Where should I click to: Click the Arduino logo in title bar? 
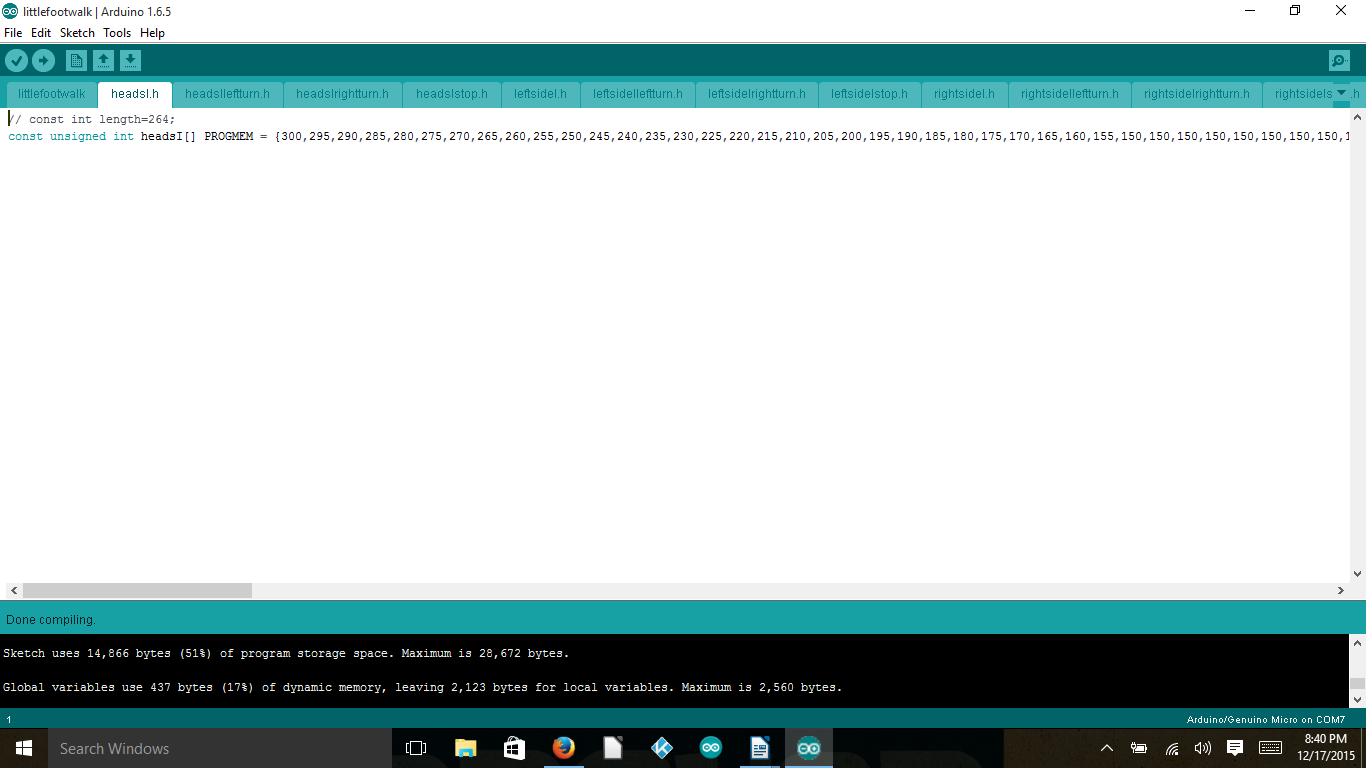point(10,11)
